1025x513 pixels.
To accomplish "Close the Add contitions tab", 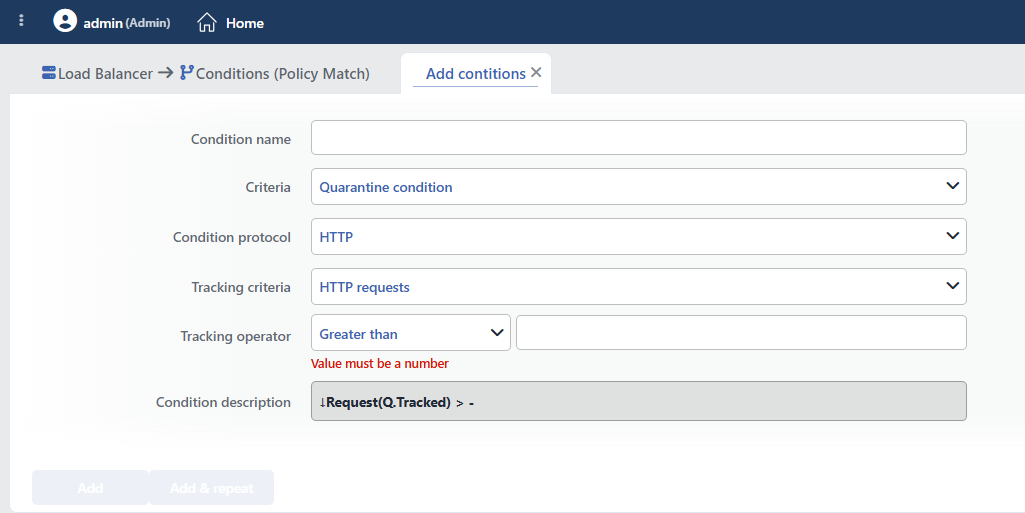I will click(536, 73).
